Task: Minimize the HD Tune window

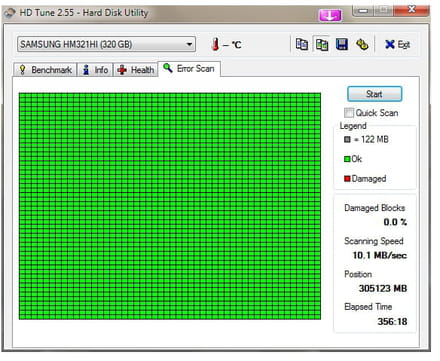Action: coord(363,11)
